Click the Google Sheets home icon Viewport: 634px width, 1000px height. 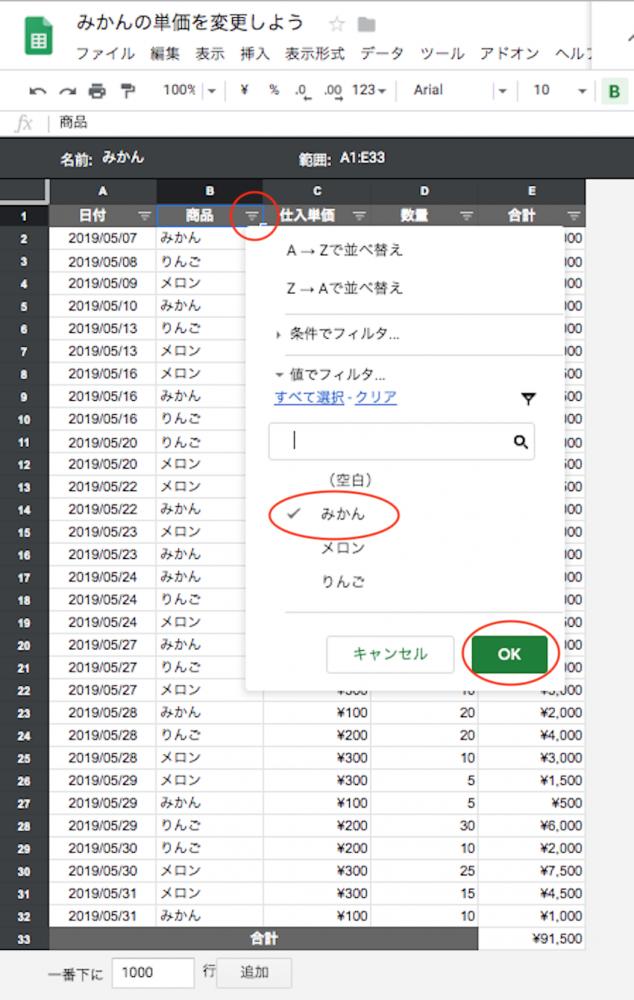(38, 37)
